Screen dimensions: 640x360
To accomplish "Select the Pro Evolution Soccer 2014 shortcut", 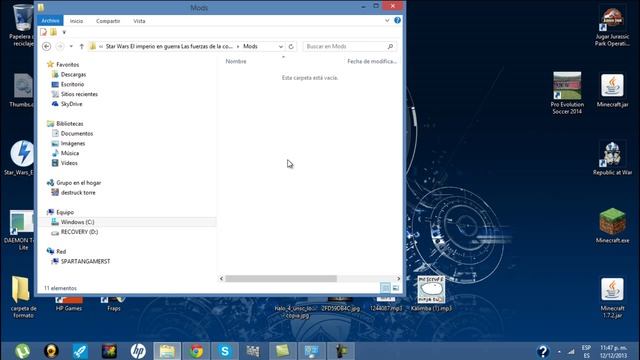I will [567, 93].
